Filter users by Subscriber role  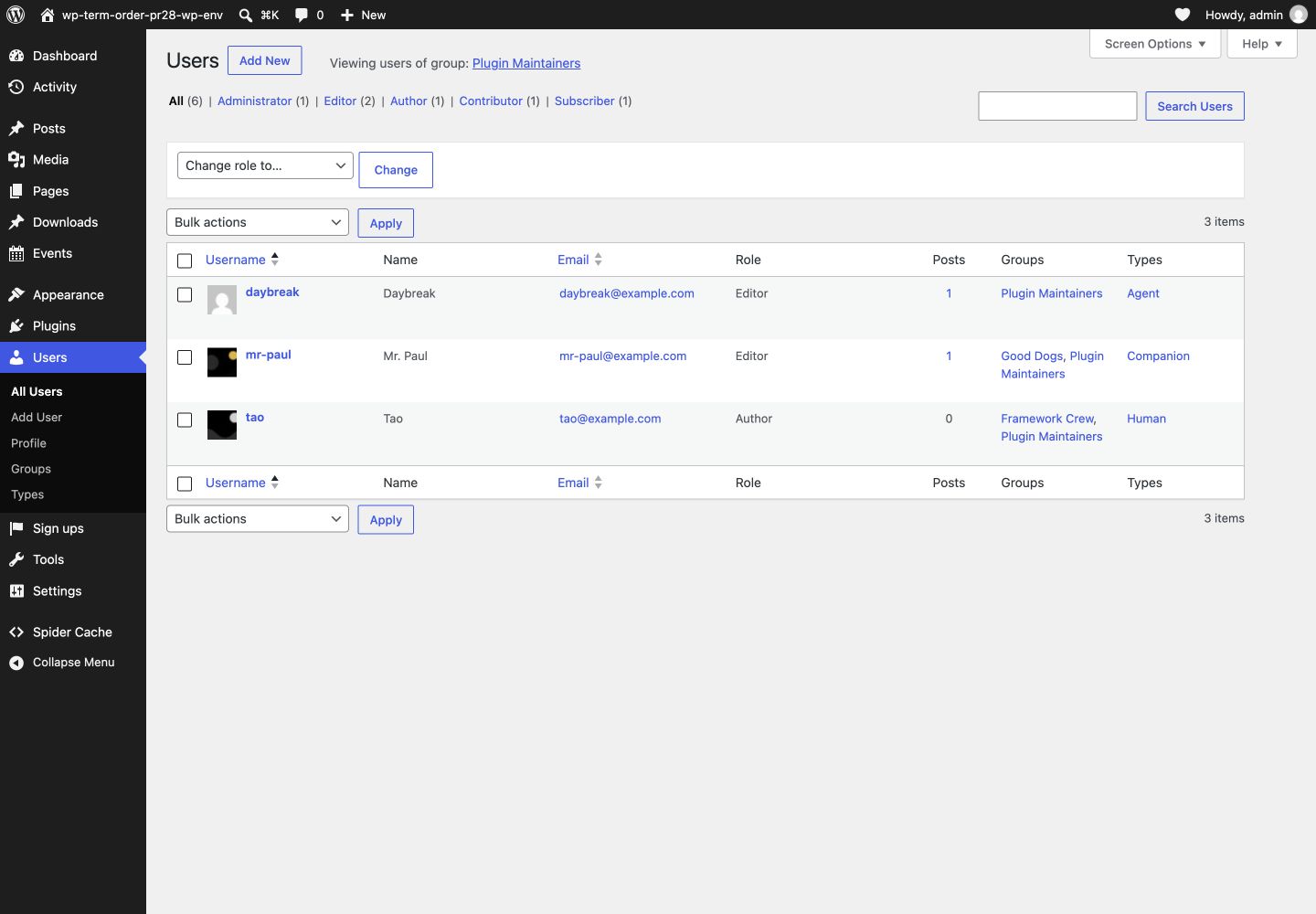584,101
